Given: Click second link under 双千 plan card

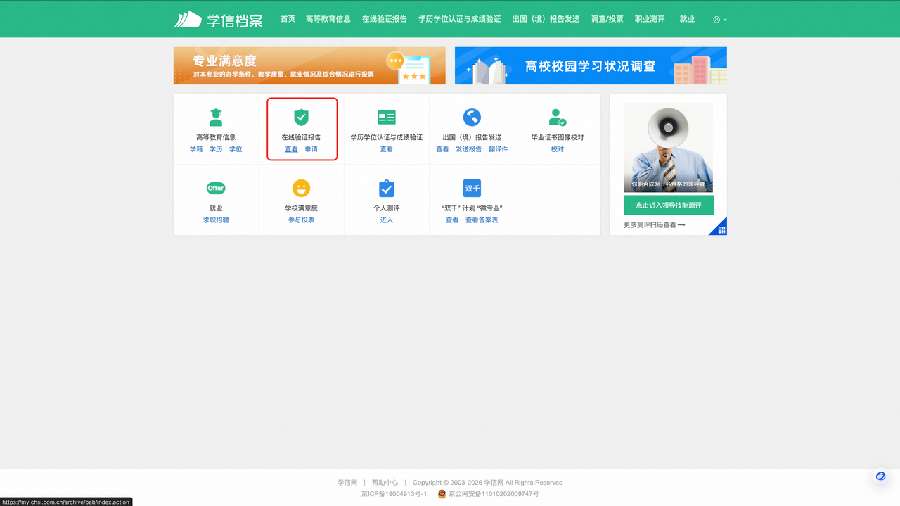Looking at the screenshot, I should pos(482,220).
